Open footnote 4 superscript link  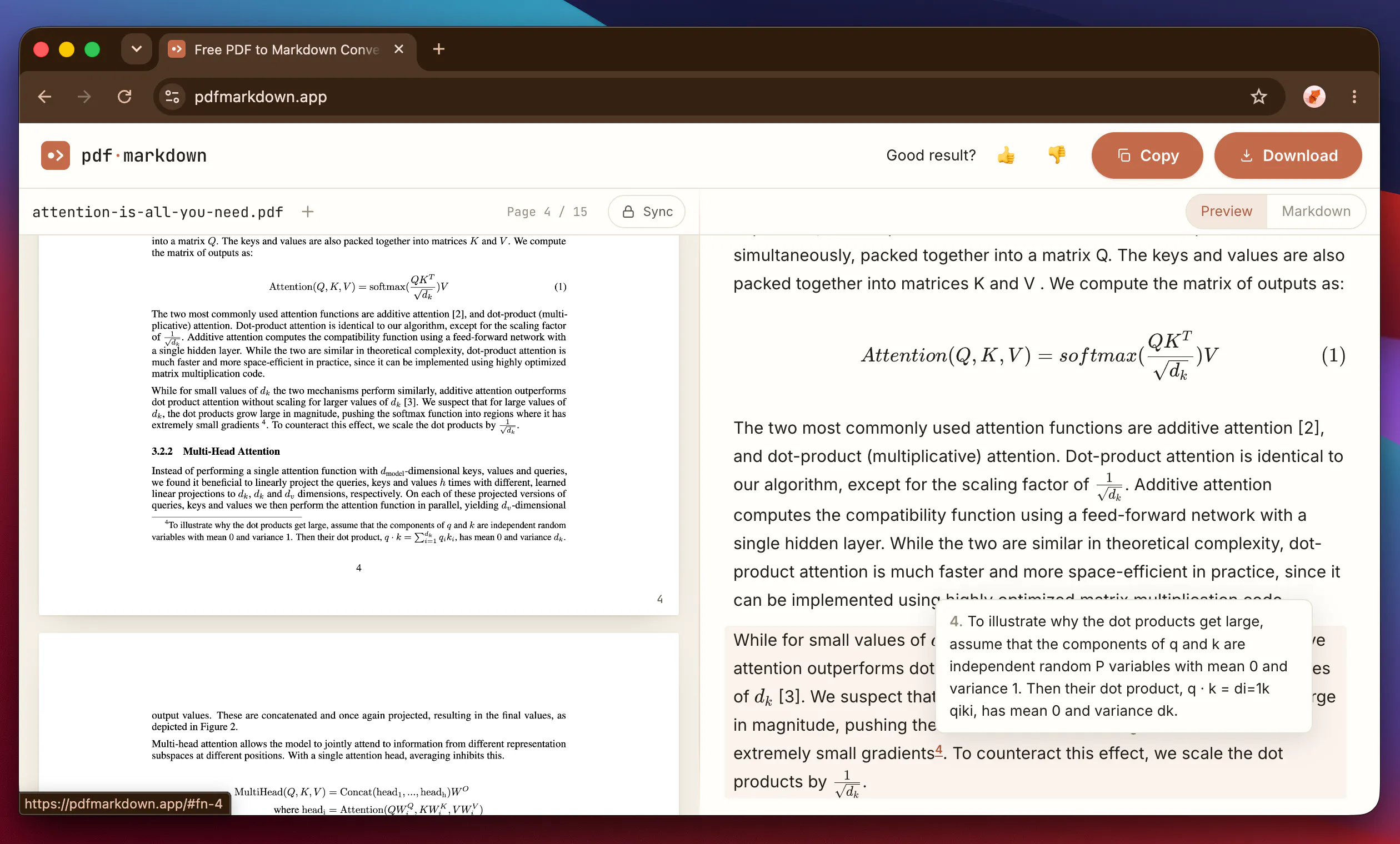tap(939, 750)
